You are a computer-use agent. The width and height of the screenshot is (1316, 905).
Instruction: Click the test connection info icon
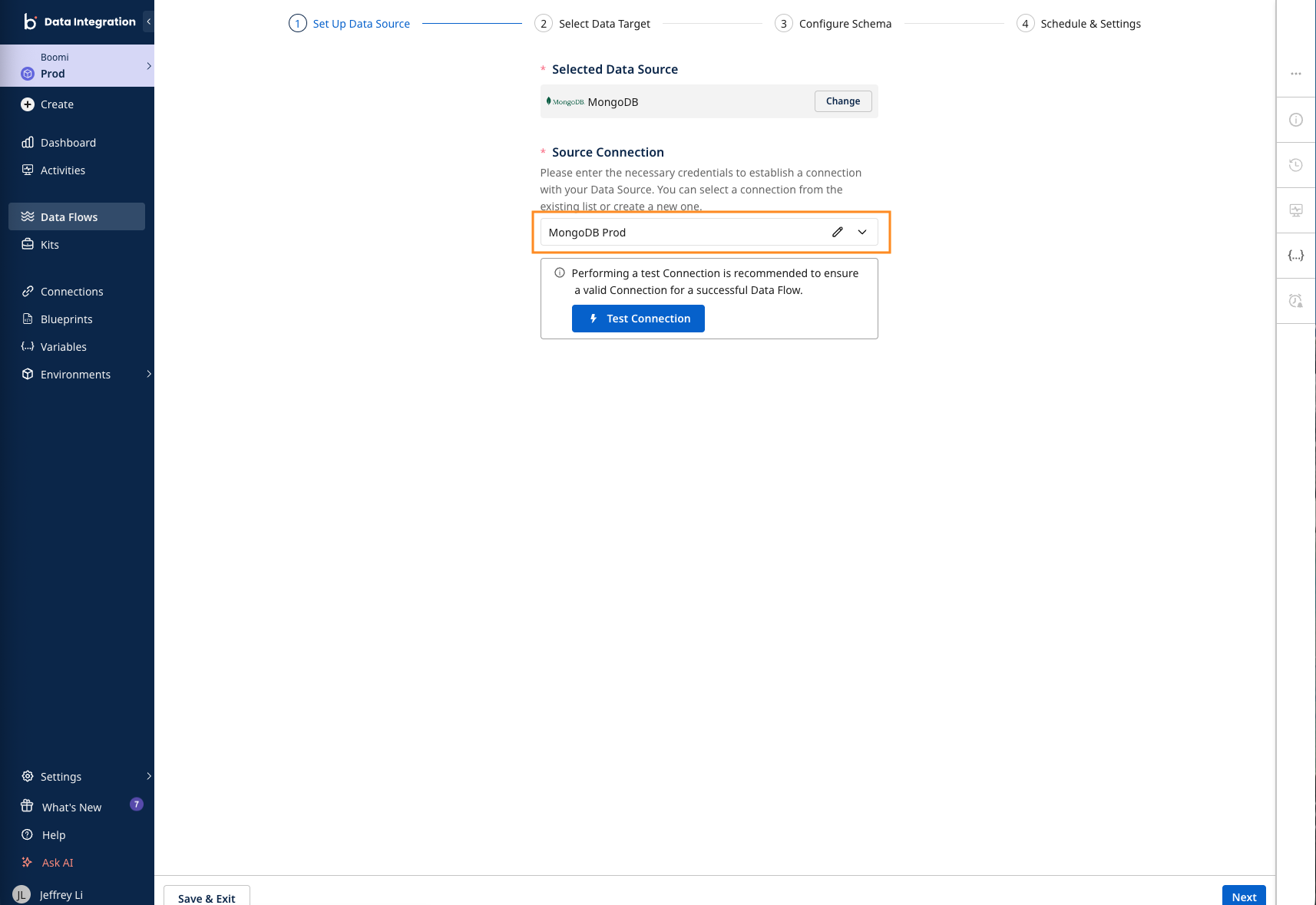coord(560,272)
